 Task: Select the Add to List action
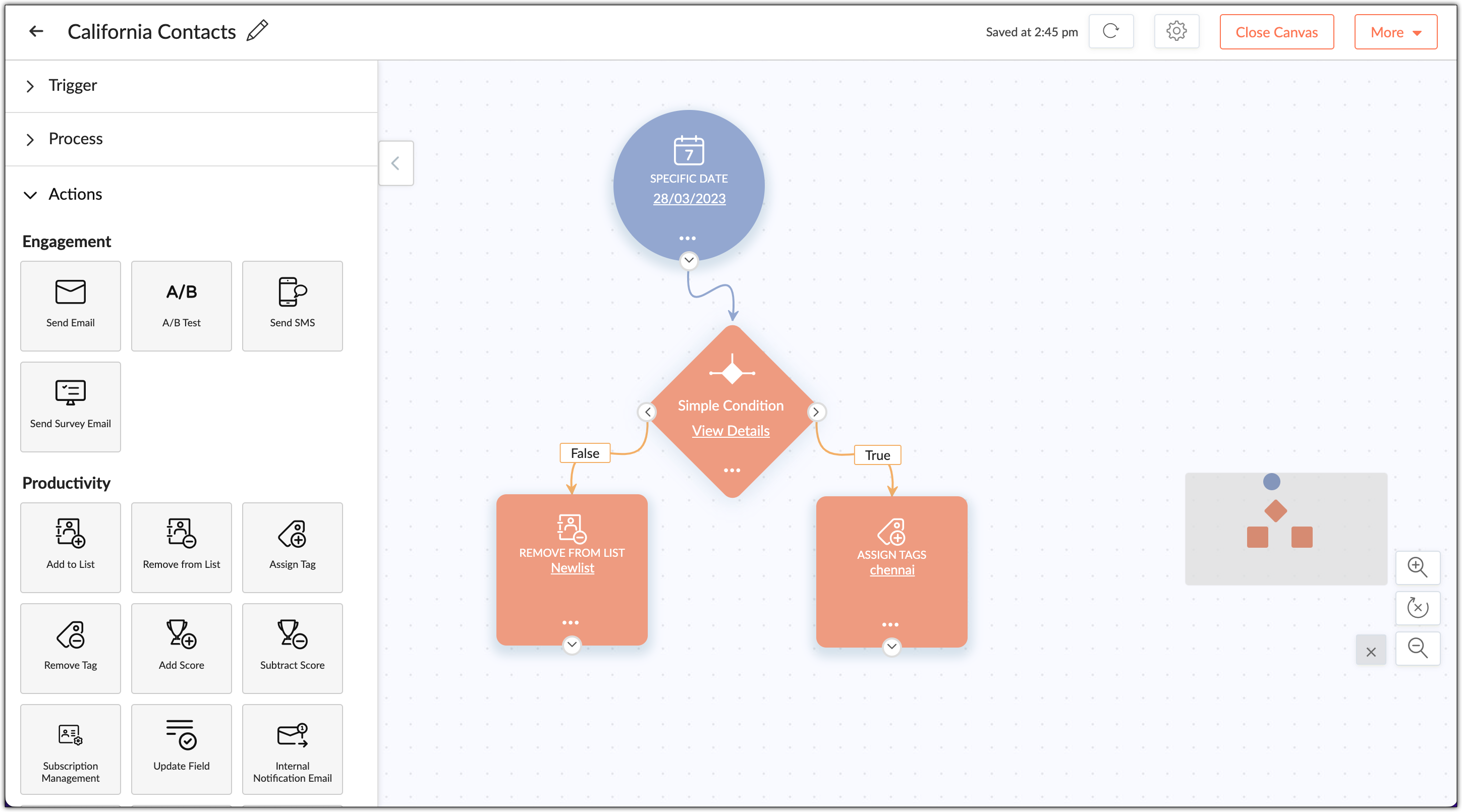click(x=71, y=548)
